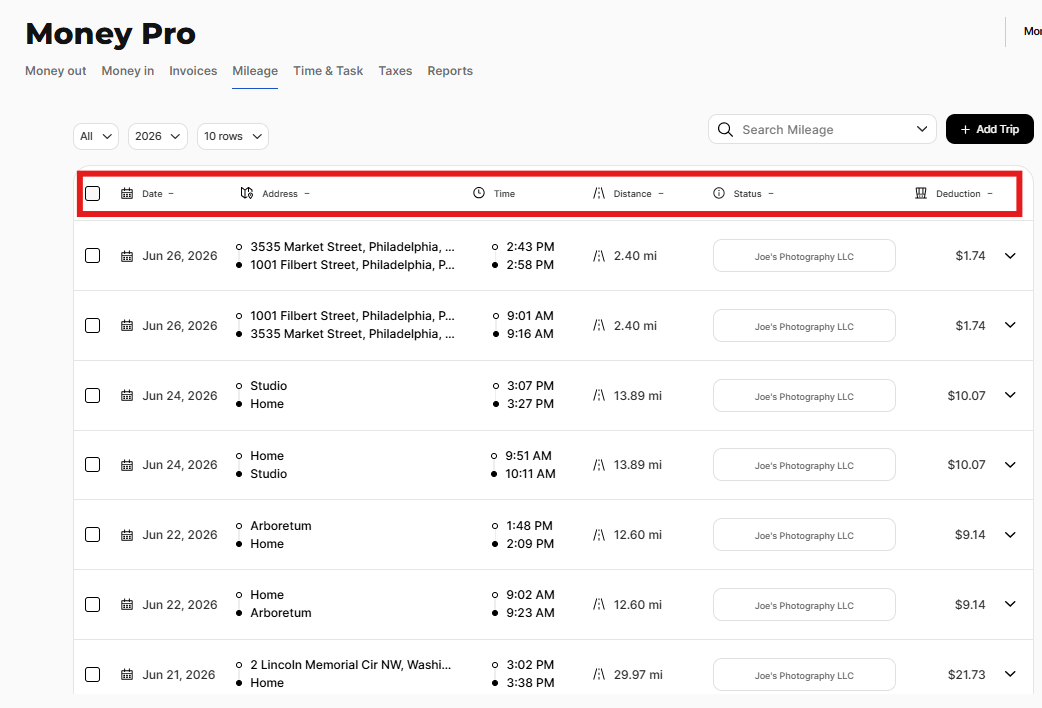Click road icon on Studio to Home row
Image resolution: width=1042 pixels, height=708 pixels.
(x=599, y=396)
